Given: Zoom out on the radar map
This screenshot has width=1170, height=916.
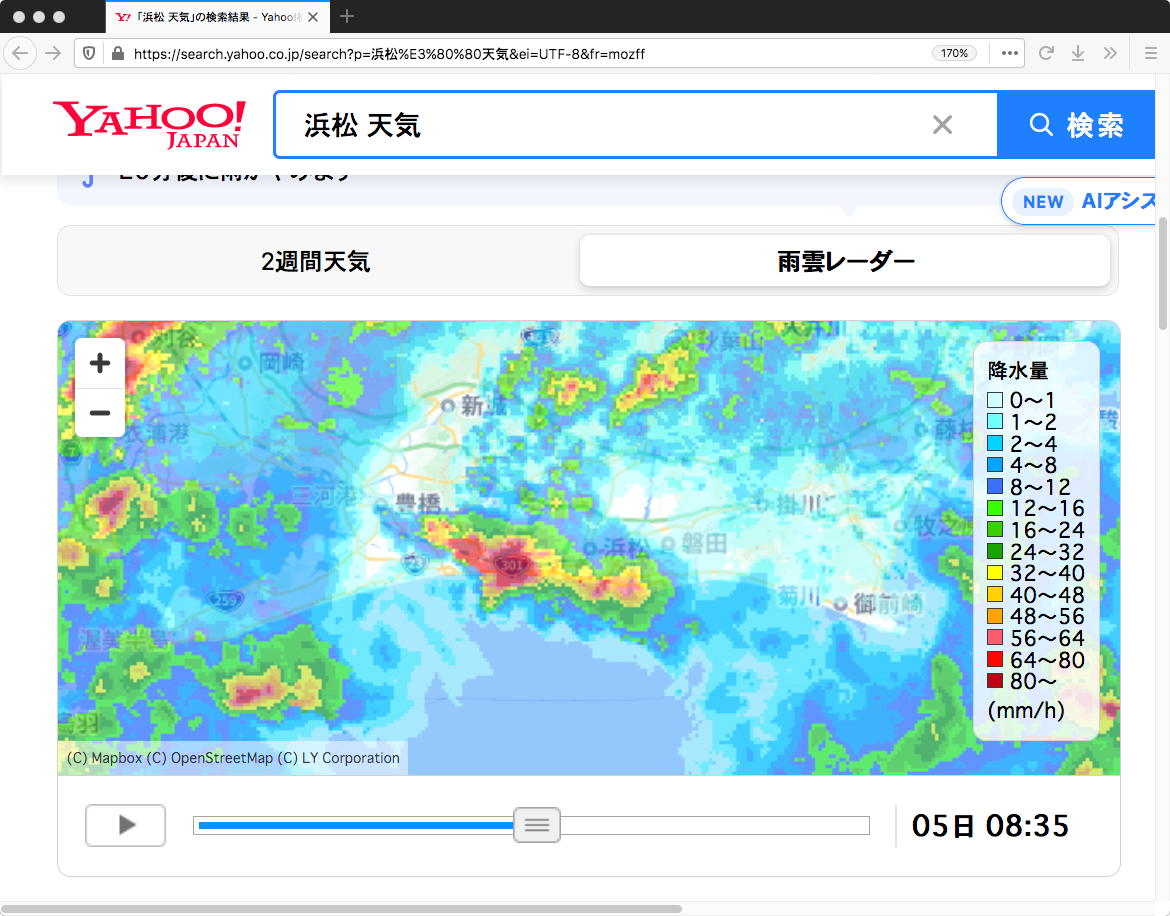Looking at the screenshot, I should click(100, 412).
